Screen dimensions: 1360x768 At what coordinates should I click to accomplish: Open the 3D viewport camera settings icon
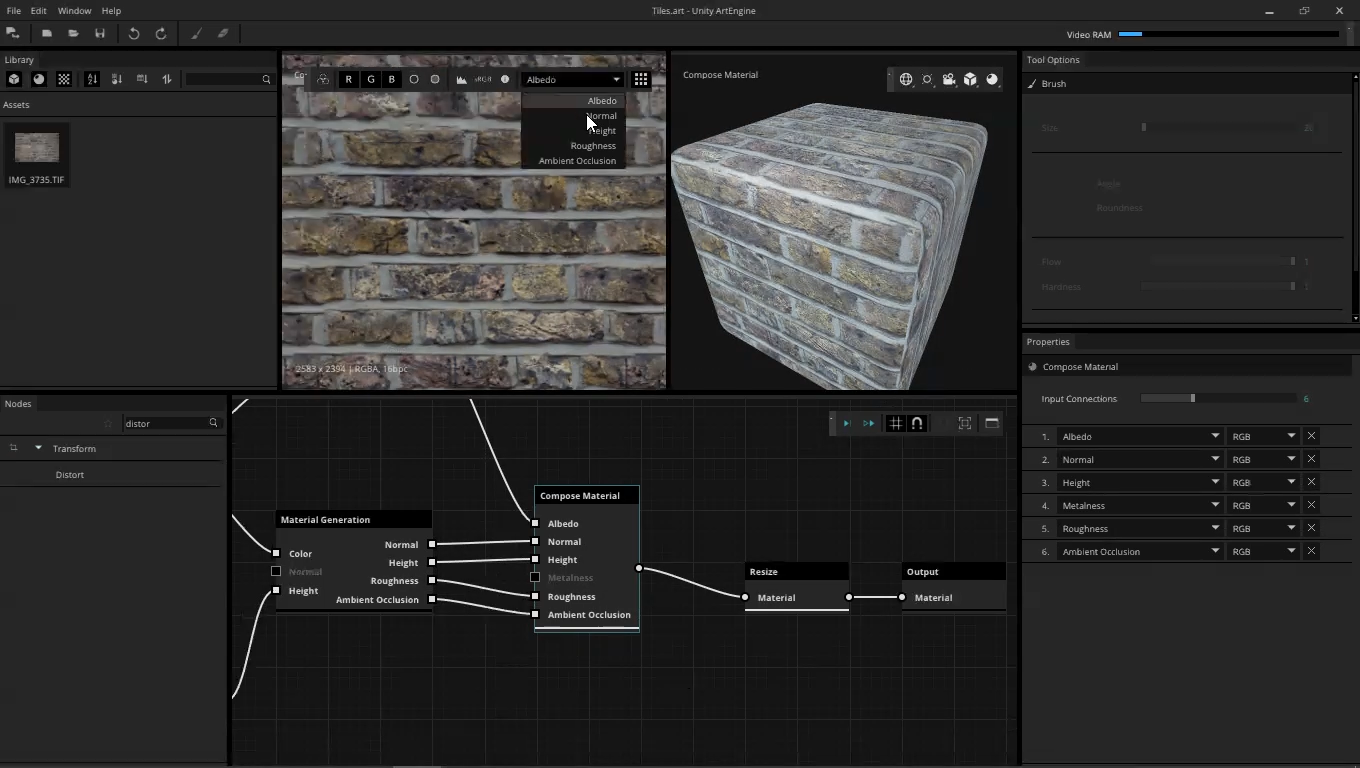pos(948,79)
